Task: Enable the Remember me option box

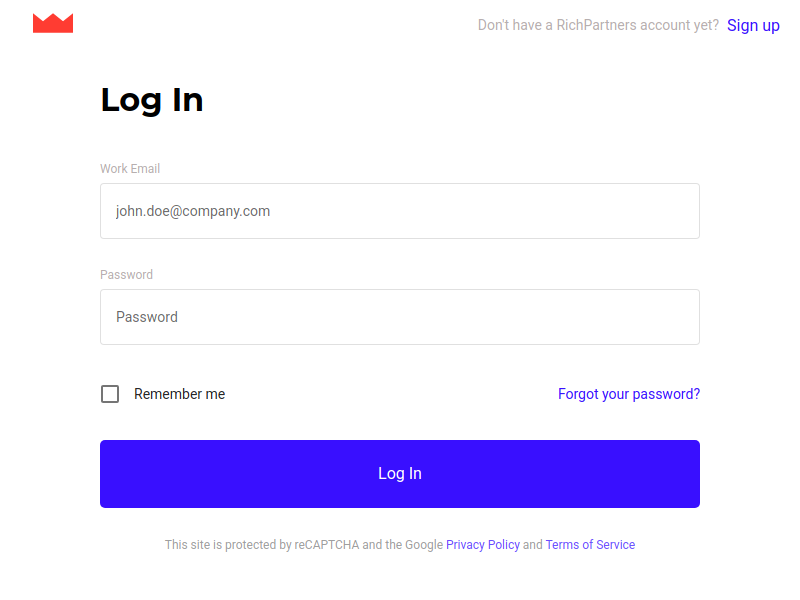Action: click(110, 394)
